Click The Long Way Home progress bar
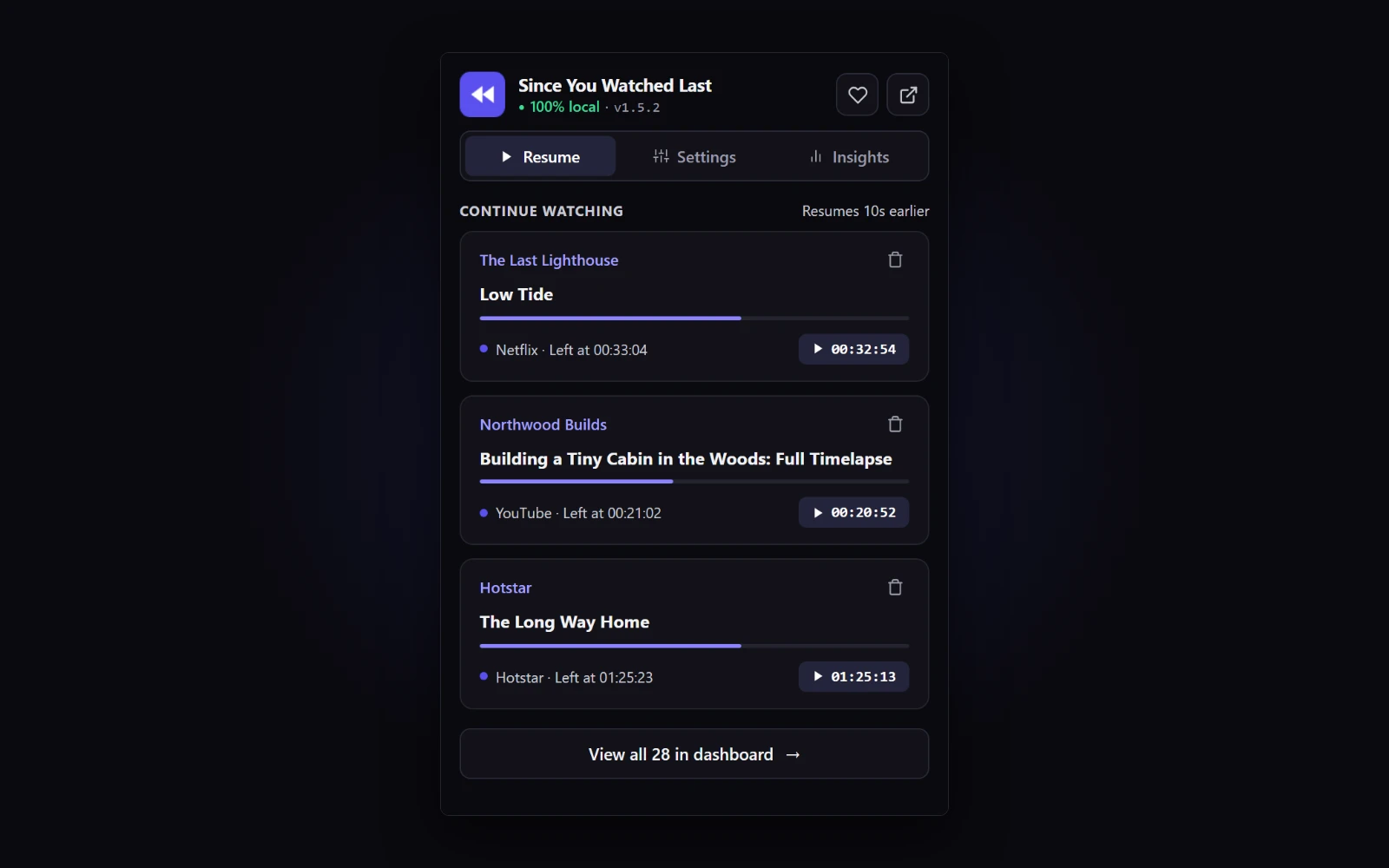This screenshot has height=868, width=1389. click(x=694, y=646)
